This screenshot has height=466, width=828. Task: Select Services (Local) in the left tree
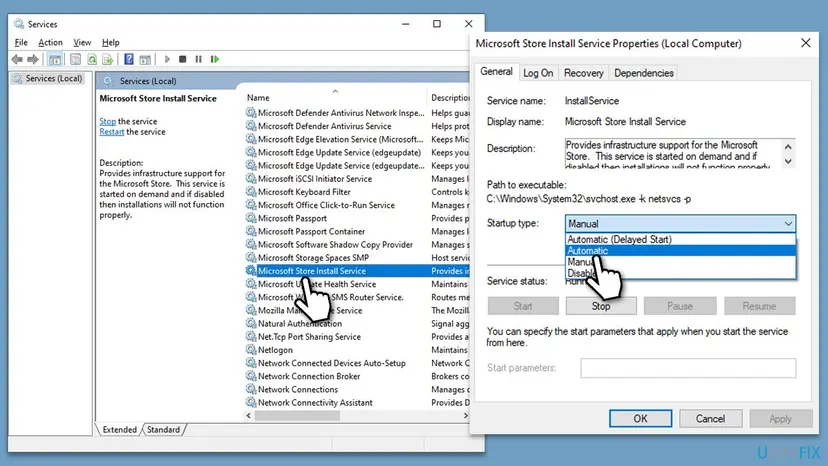coord(48,78)
